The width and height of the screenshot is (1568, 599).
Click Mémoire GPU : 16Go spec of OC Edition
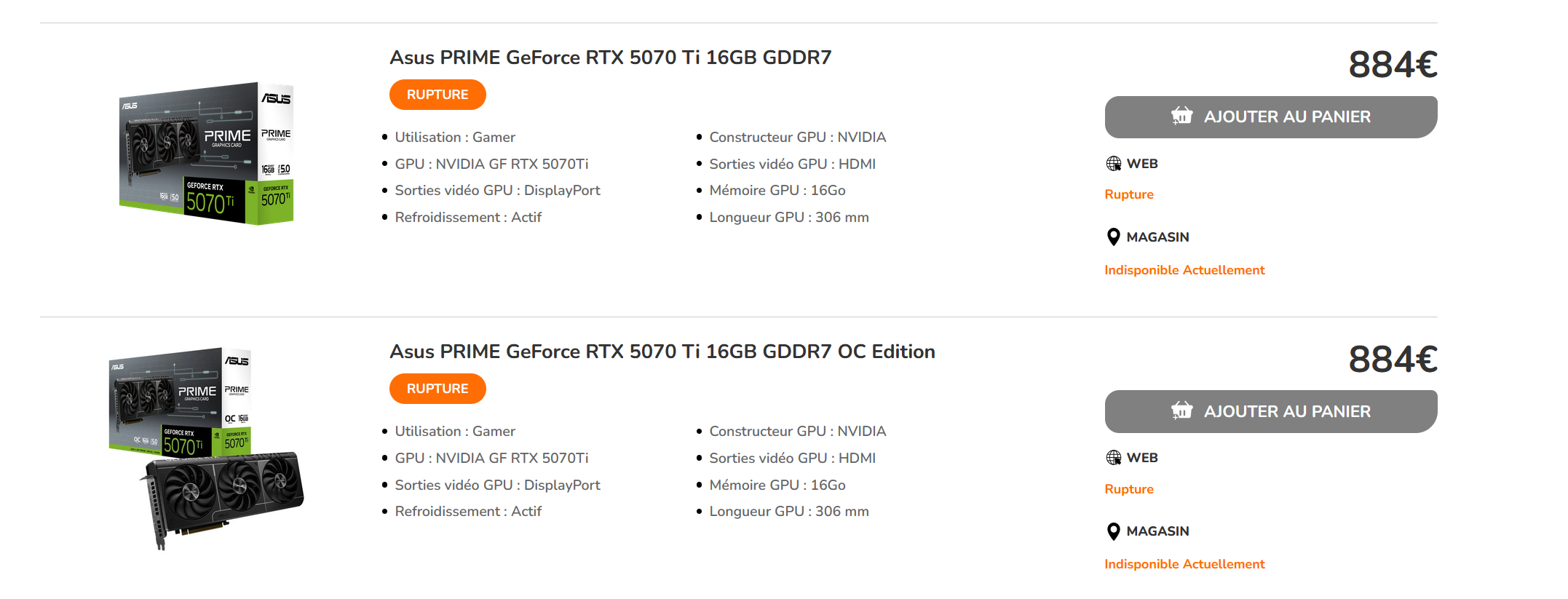click(777, 485)
